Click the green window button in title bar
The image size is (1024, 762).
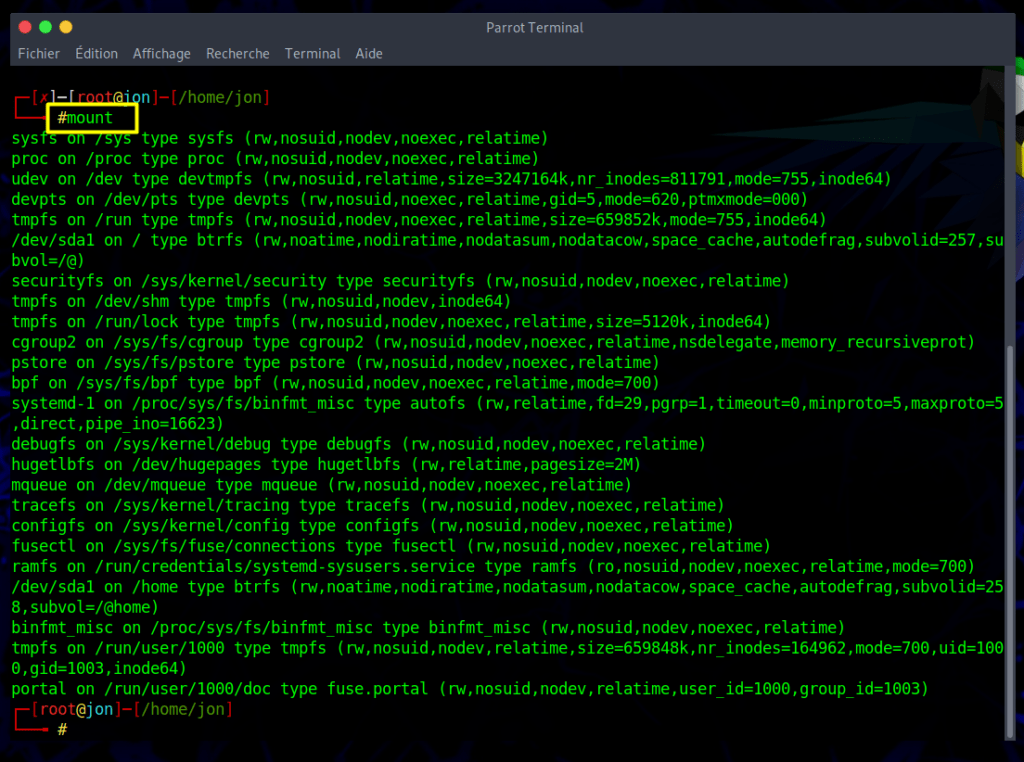(45, 27)
